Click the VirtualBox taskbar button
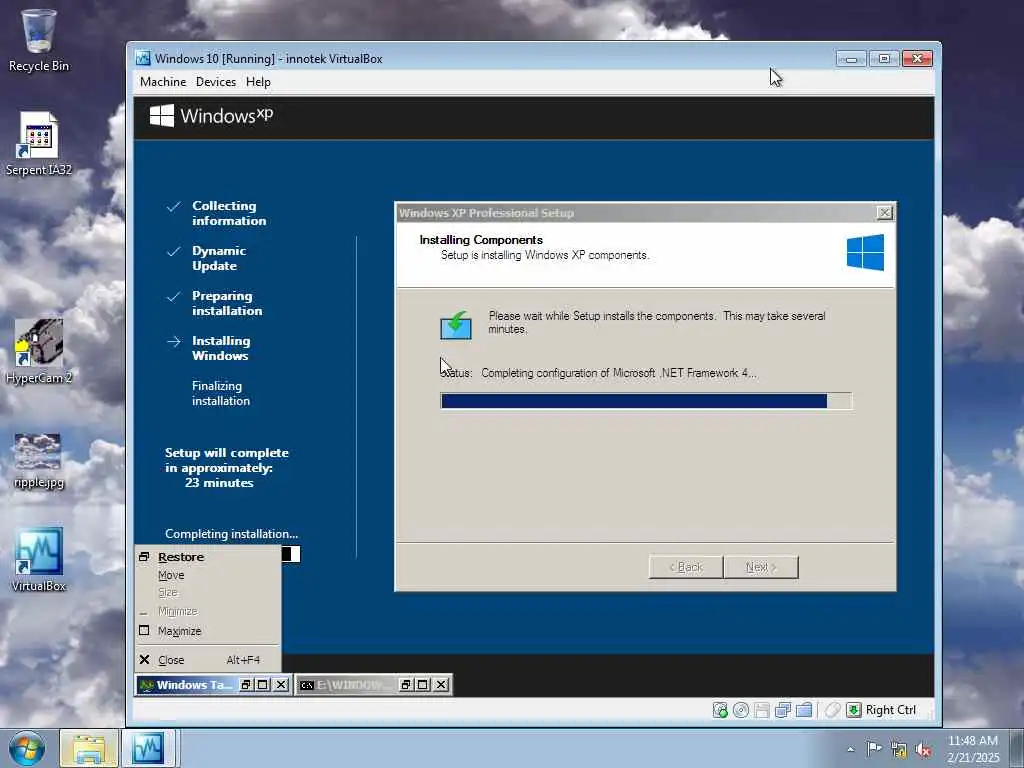The image size is (1024, 768). tap(148, 748)
